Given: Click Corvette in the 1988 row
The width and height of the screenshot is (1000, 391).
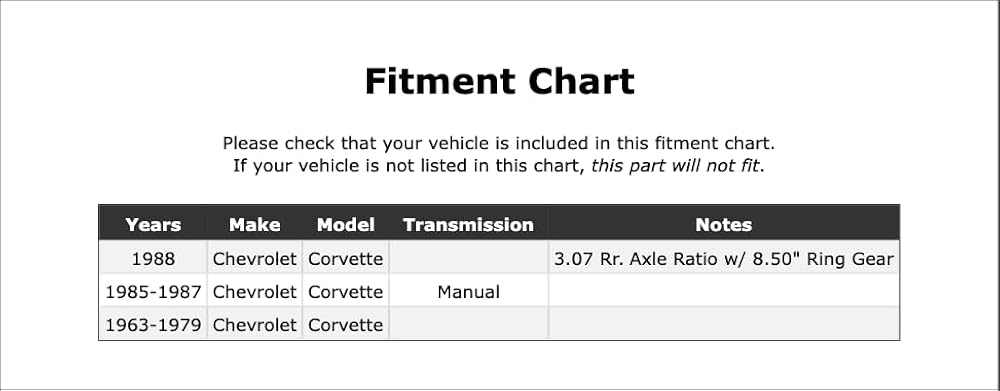Looking at the screenshot, I should 346,259.
